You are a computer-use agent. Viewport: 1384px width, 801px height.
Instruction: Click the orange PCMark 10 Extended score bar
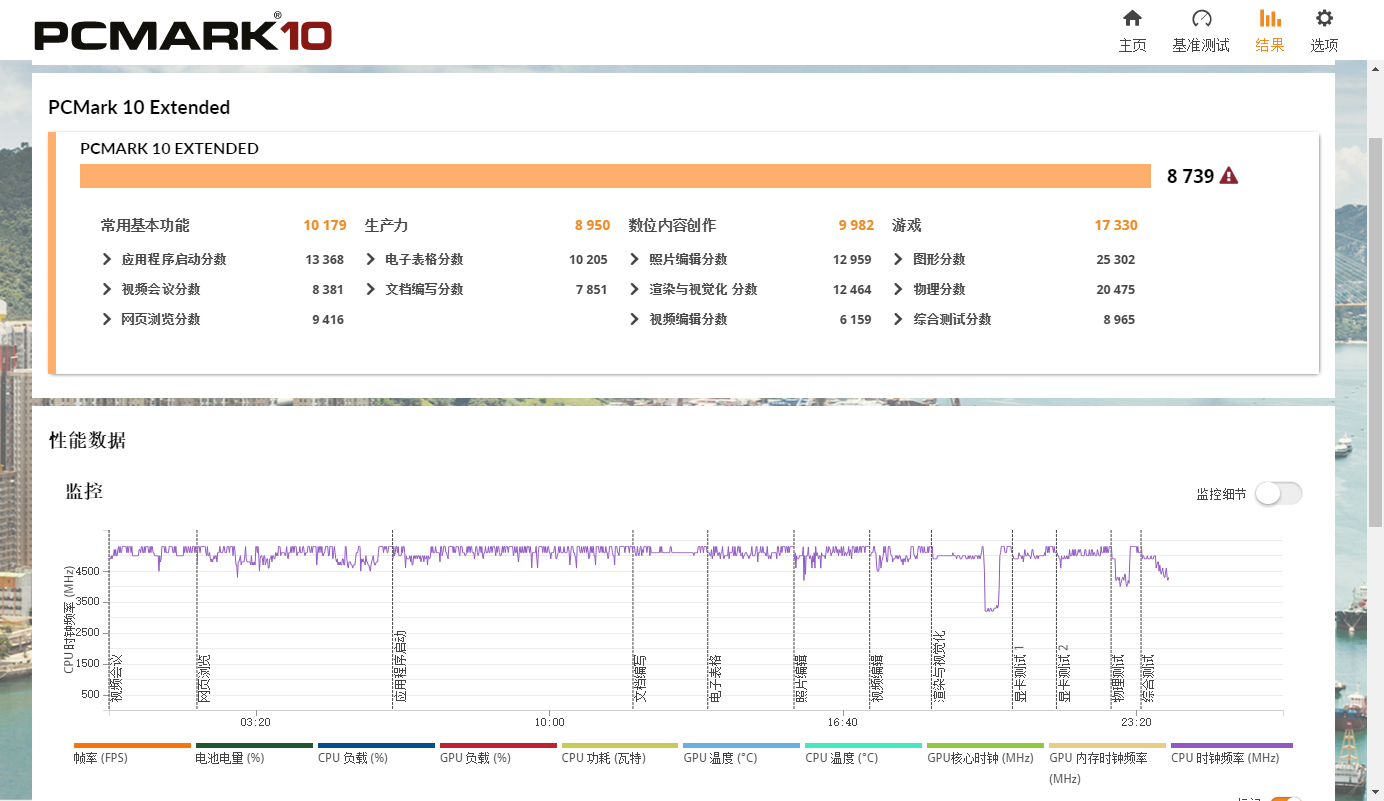(616, 176)
